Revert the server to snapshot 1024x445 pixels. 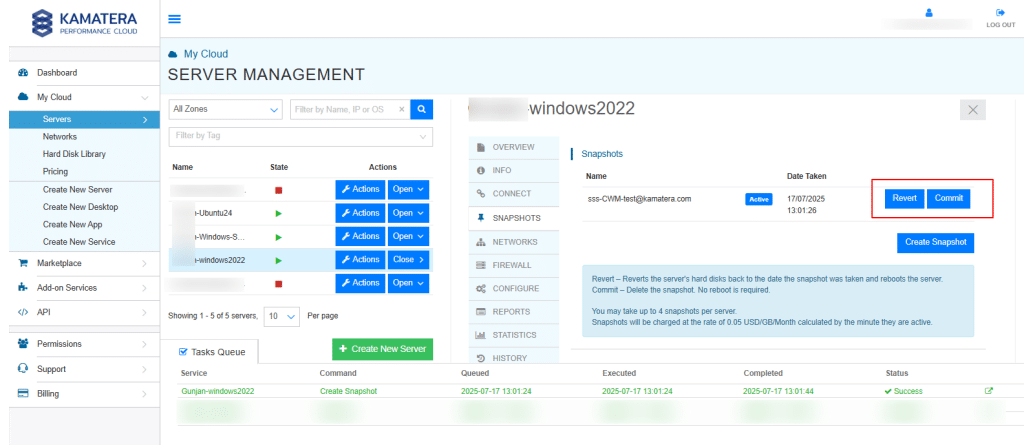coord(904,198)
